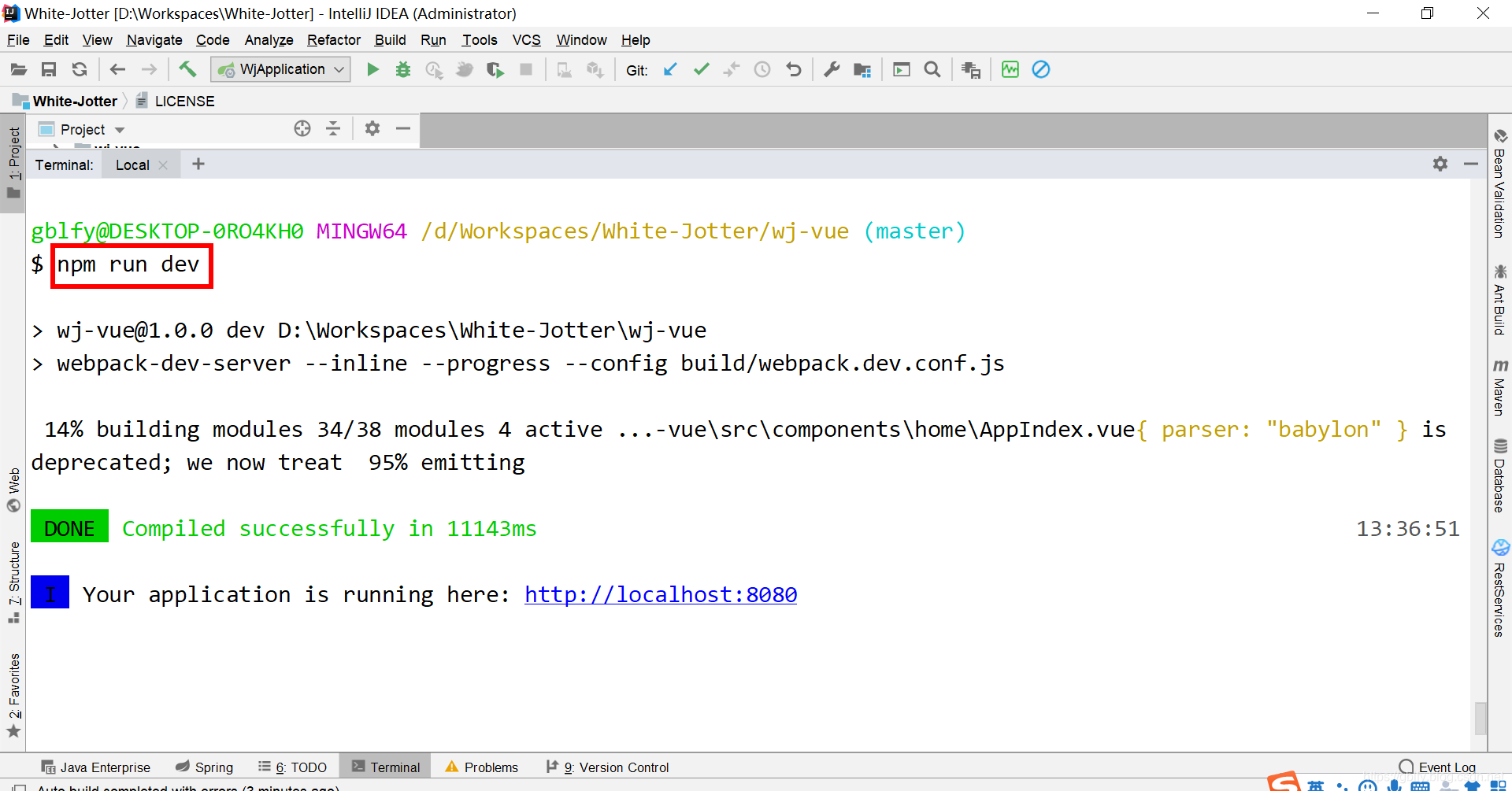The width and height of the screenshot is (1512, 791).
Task: Revert changes with the undo arrow icon
Action: [x=793, y=70]
